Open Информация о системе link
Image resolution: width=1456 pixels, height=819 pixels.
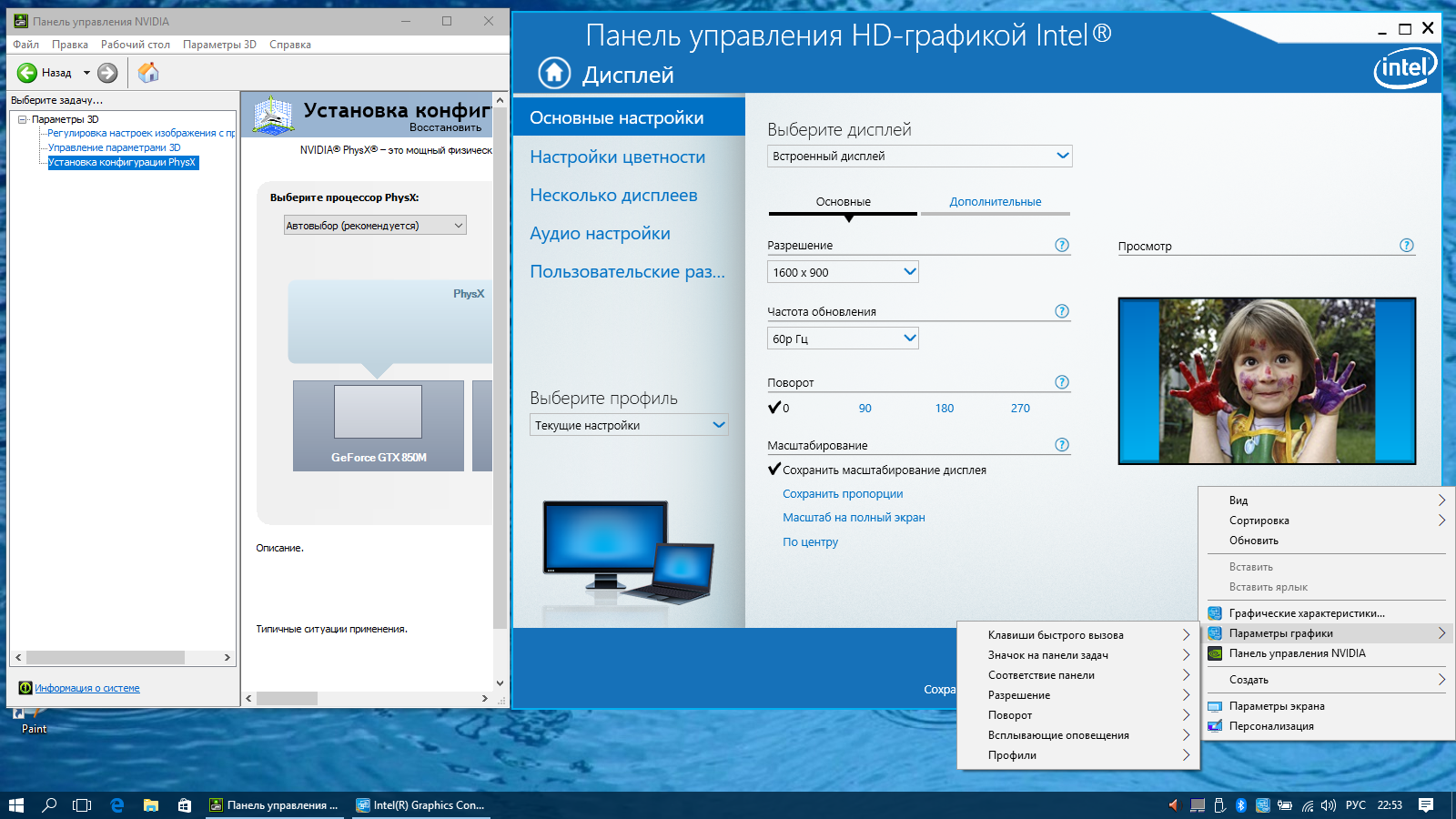coord(87,688)
